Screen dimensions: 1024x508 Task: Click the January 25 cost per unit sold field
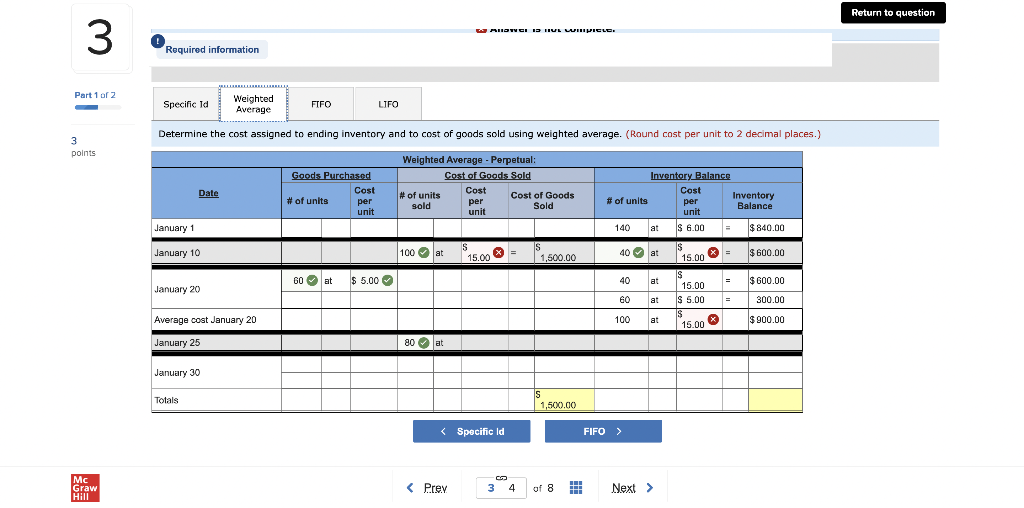(485, 342)
